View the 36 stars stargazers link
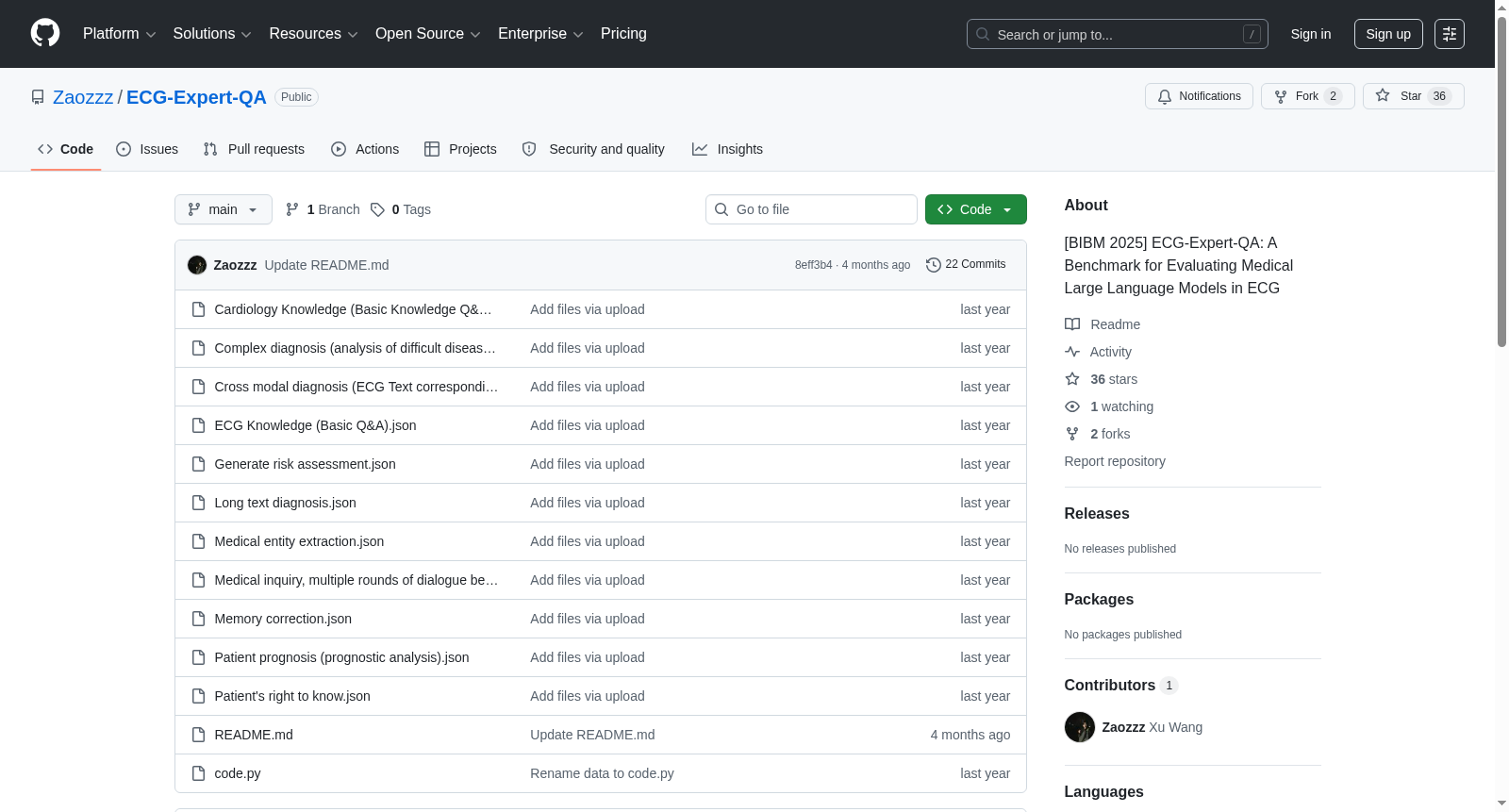1509x812 pixels. tap(1102, 379)
